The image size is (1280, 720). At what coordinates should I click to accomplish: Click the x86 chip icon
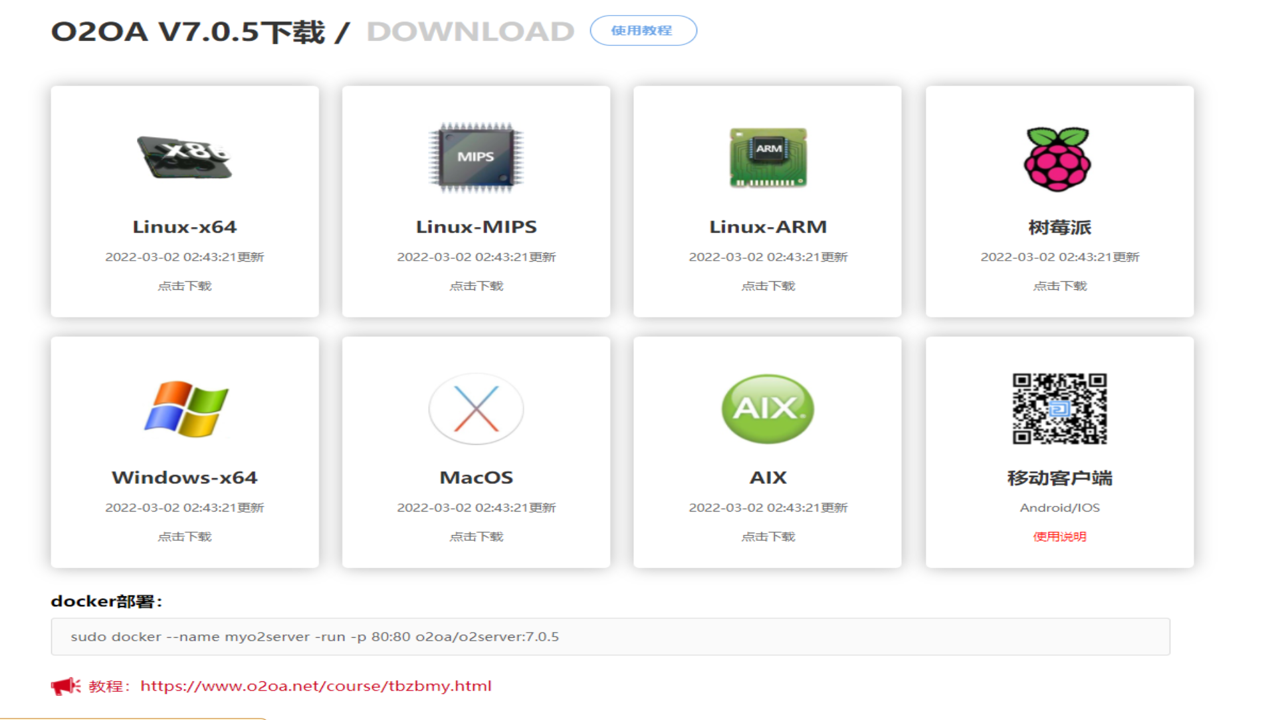[x=185, y=157]
